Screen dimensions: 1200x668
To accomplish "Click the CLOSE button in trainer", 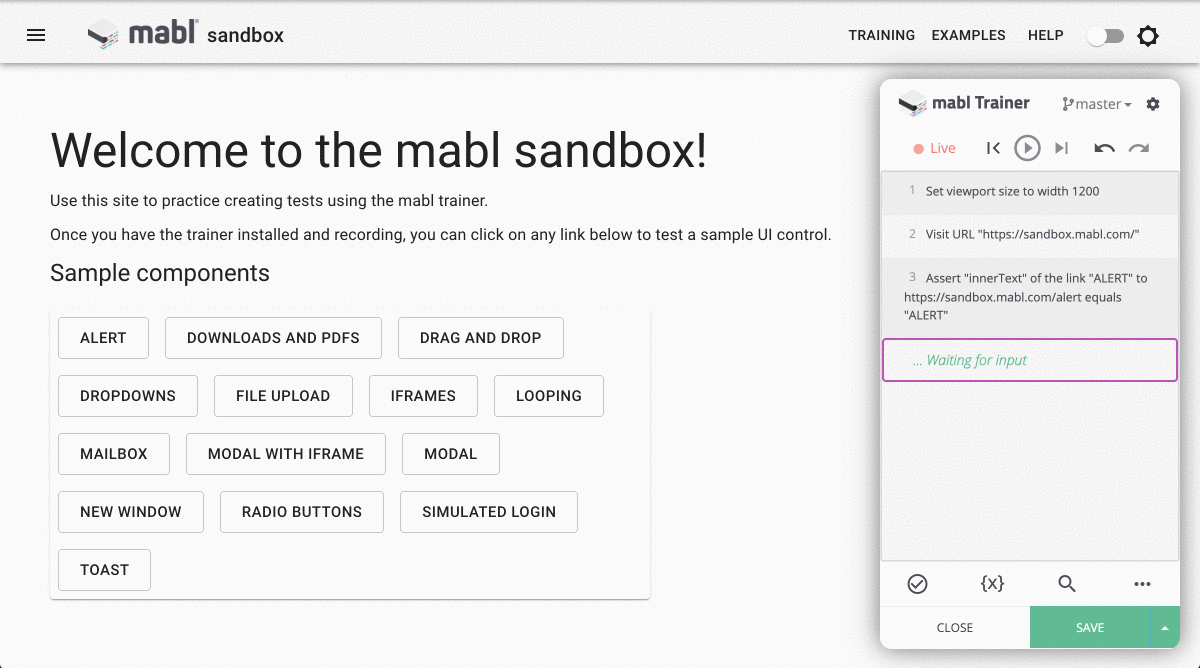I will [955, 627].
